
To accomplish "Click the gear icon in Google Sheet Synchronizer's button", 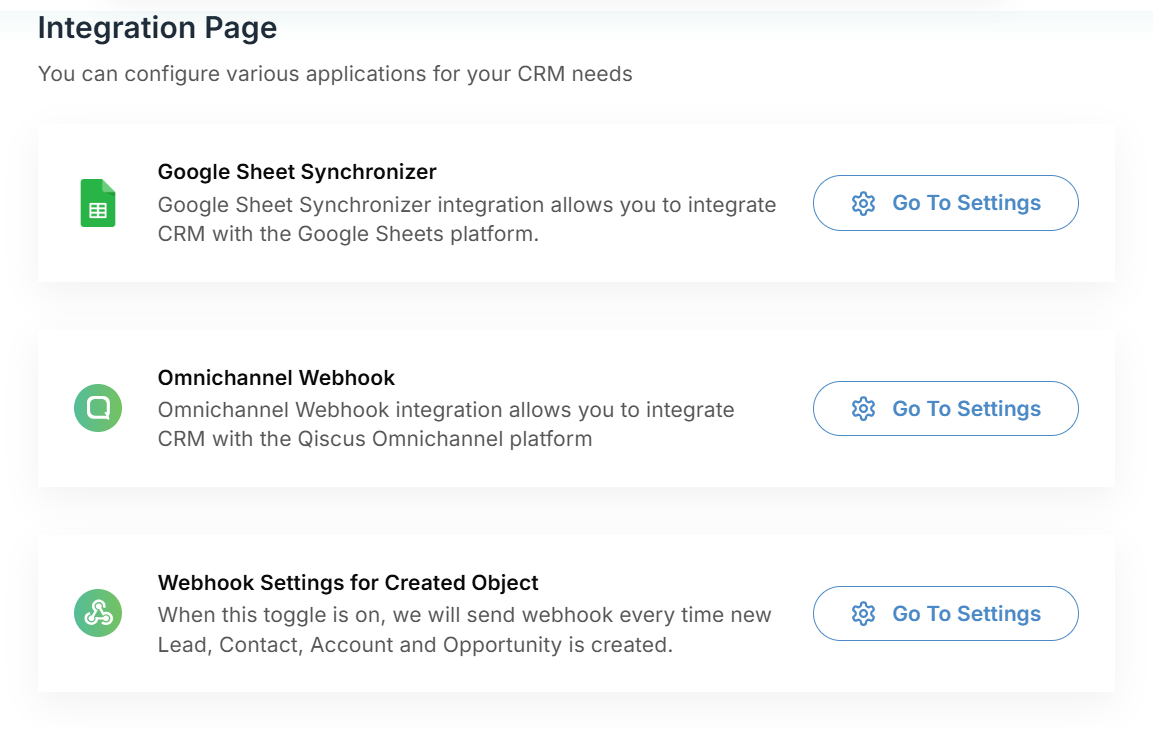I will tap(863, 203).
